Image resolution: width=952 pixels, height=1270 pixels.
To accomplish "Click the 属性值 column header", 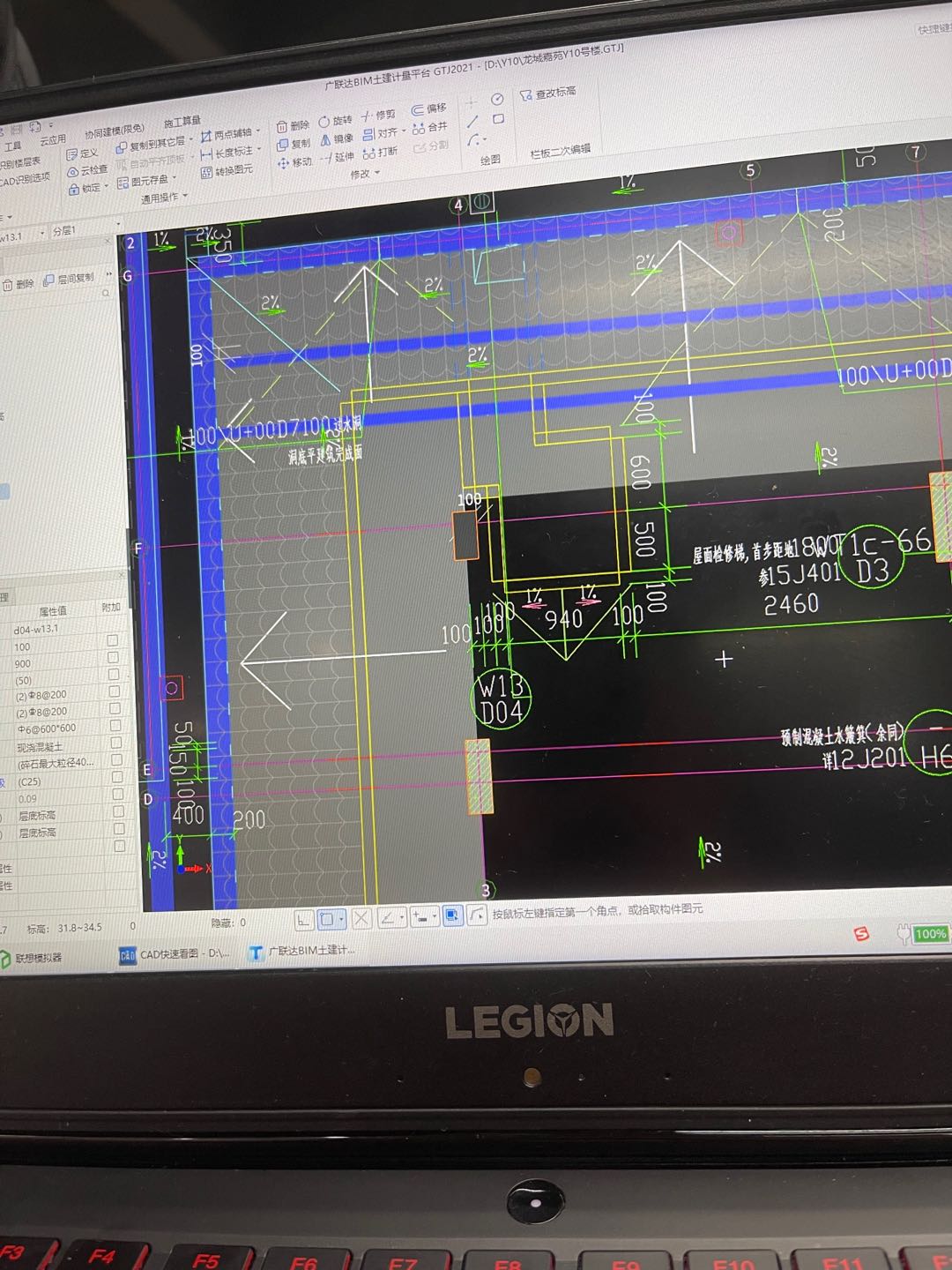I will tap(53, 611).
